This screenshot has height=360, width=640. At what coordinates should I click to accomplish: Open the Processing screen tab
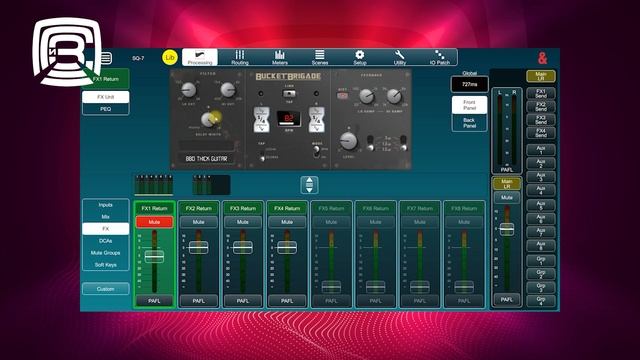(x=200, y=57)
